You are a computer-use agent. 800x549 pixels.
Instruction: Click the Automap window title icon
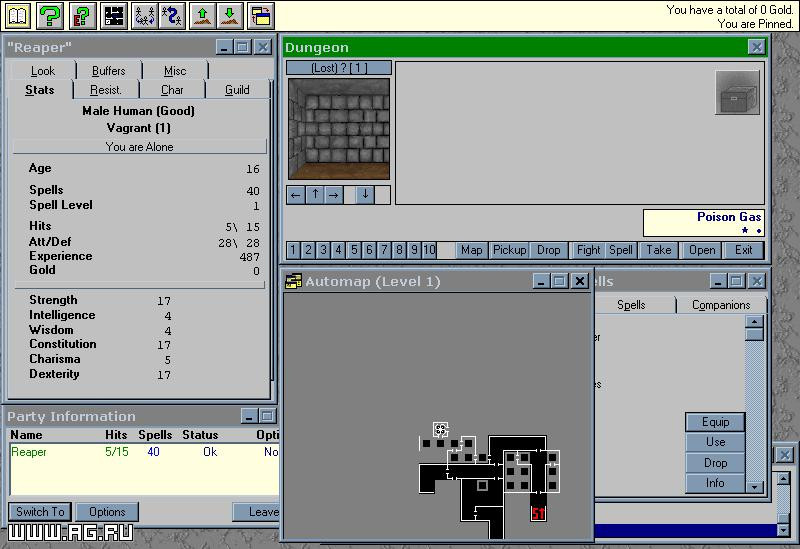pos(293,281)
